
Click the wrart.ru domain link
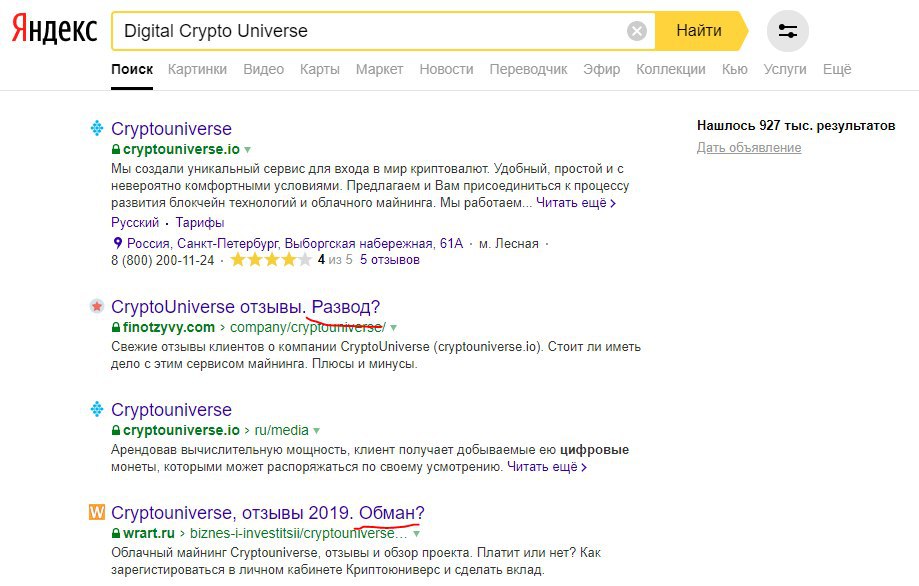149,533
